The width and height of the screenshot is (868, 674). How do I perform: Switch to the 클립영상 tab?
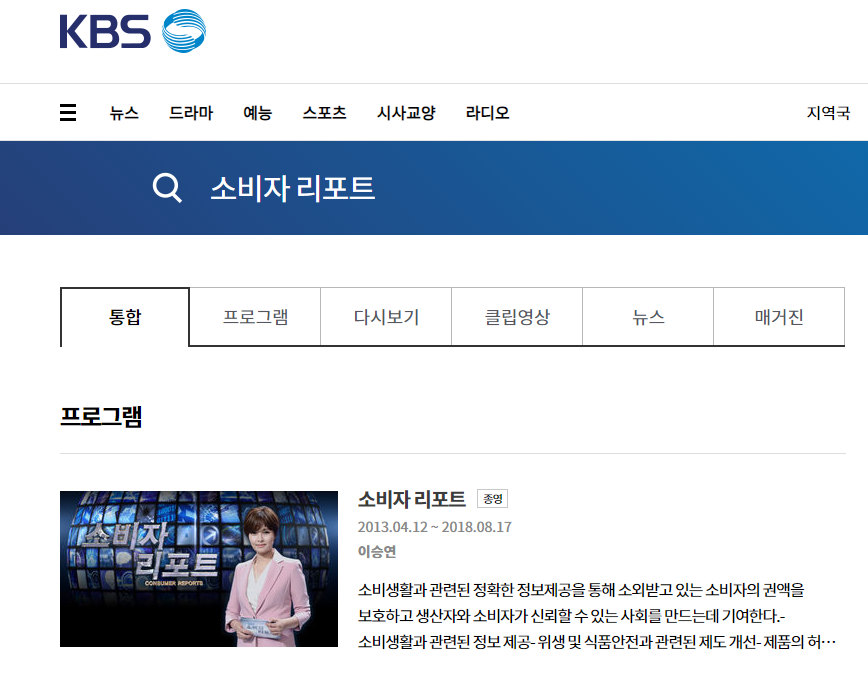click(x=517, y=317)
